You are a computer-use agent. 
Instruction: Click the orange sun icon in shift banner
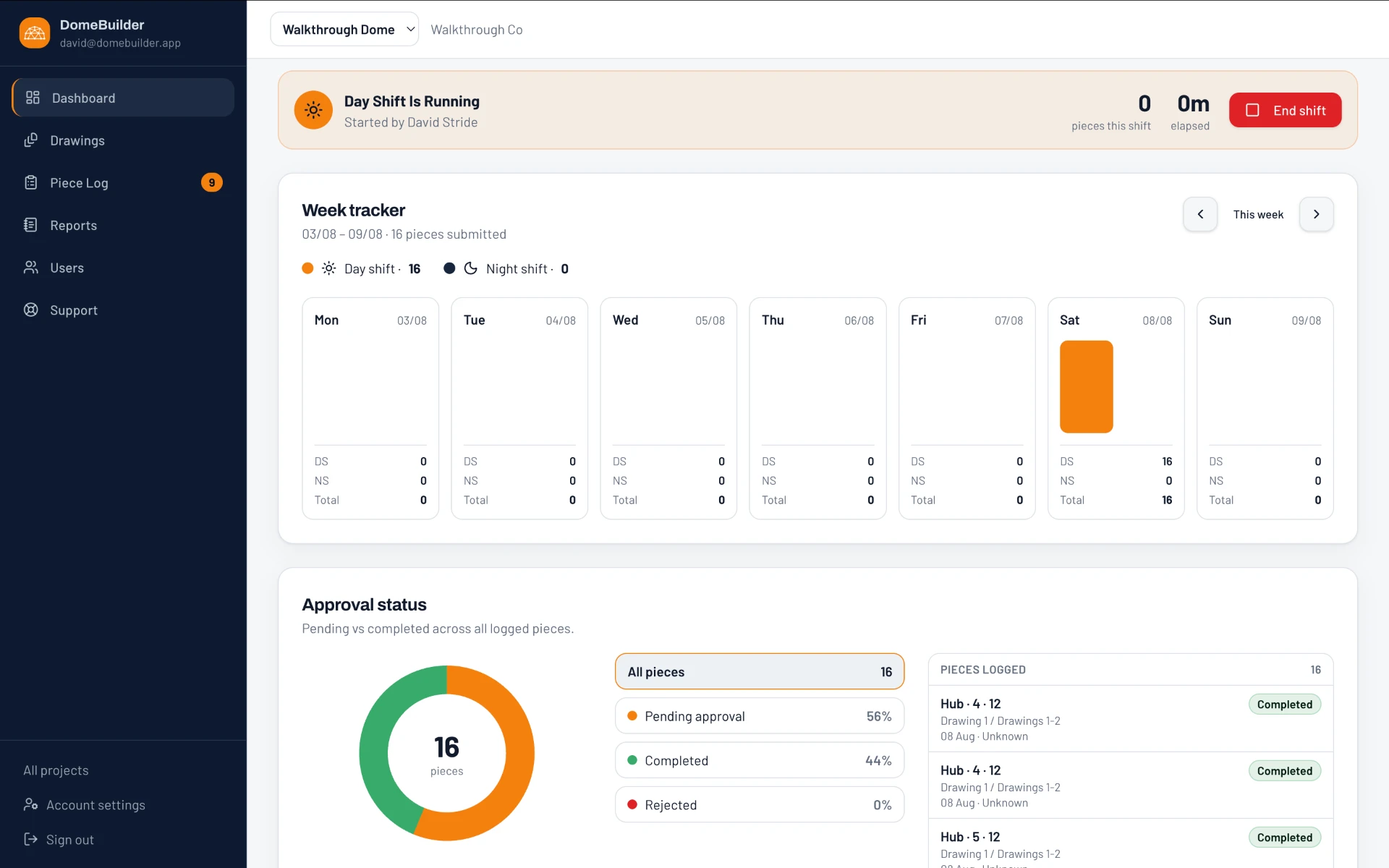[x=313, y=110]
